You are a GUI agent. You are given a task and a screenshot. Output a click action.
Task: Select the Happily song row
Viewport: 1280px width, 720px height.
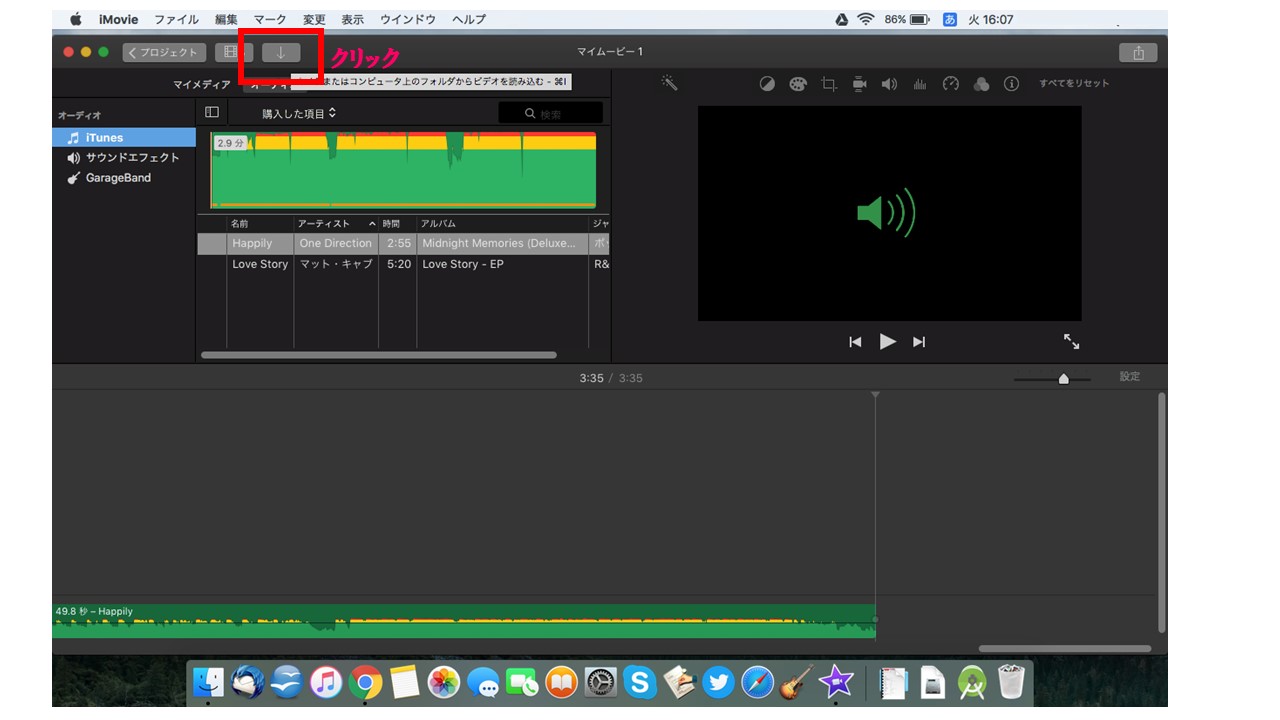(x=403, y=244)
